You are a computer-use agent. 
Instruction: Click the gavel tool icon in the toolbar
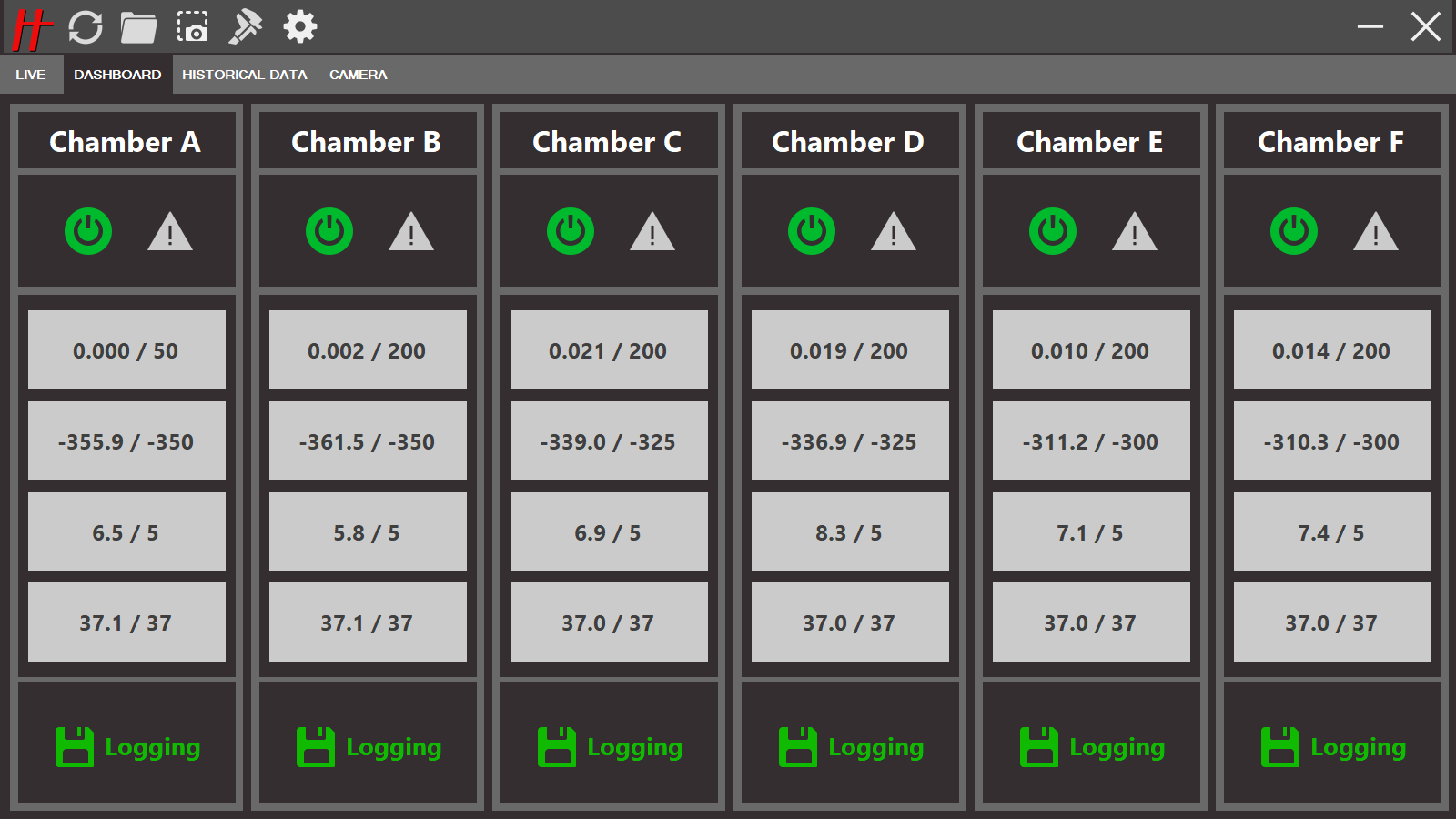tap(245, 27)
